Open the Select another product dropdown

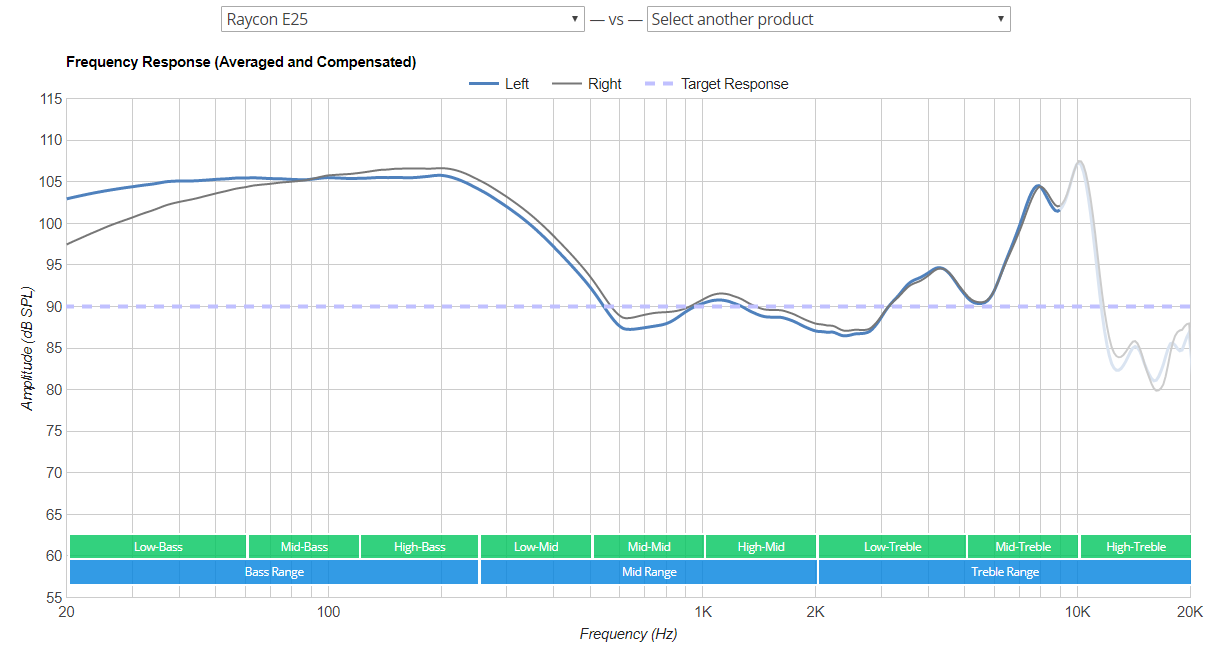[829, 19]
